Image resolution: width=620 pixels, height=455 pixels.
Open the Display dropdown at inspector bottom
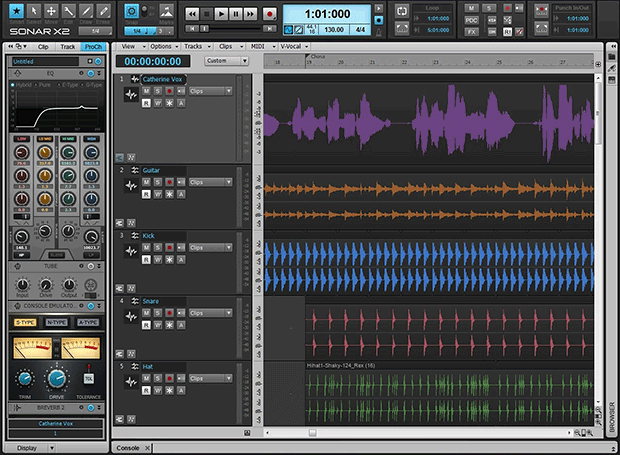pyautogui.click(x=34, y=448)
